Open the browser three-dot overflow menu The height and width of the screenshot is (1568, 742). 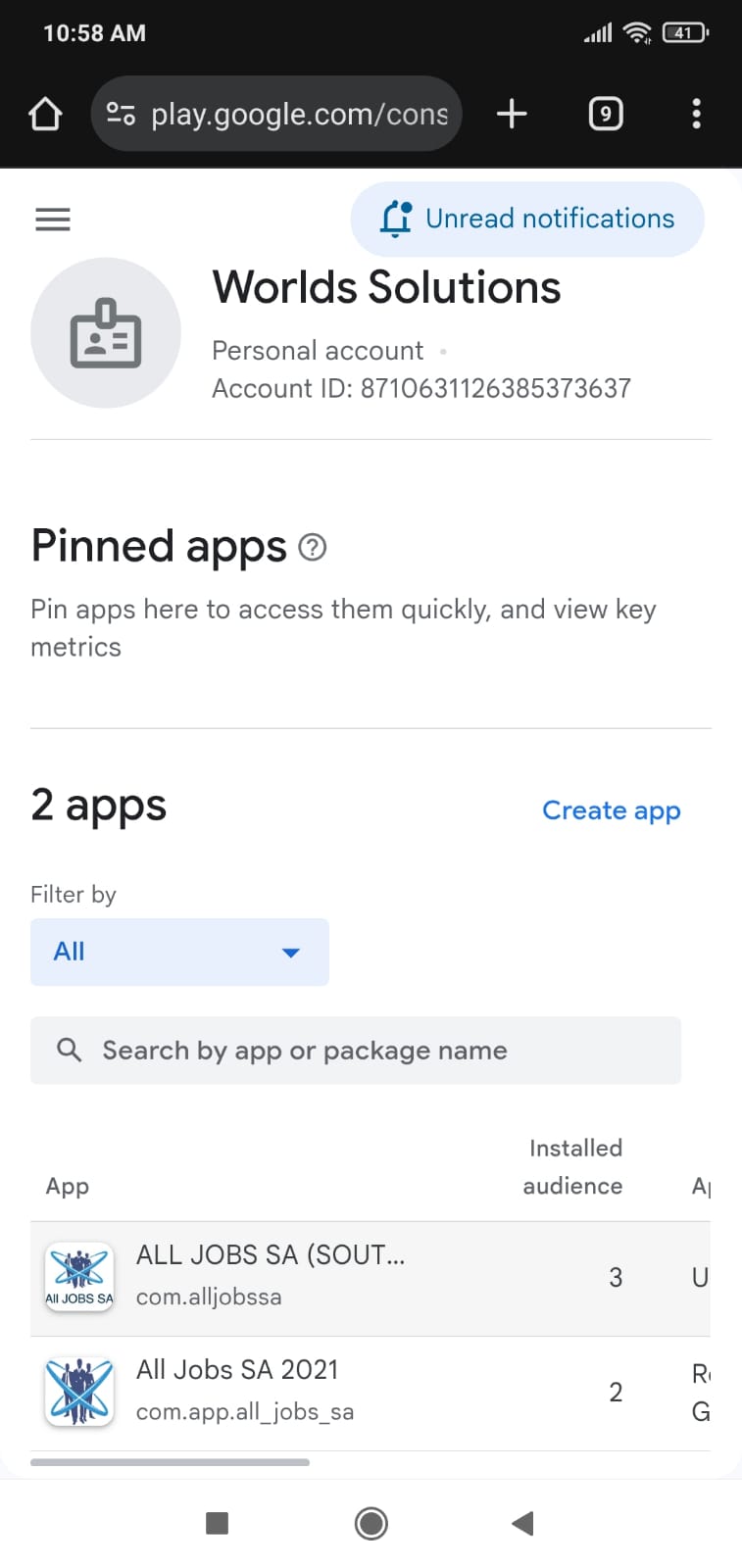pos(696,115)
